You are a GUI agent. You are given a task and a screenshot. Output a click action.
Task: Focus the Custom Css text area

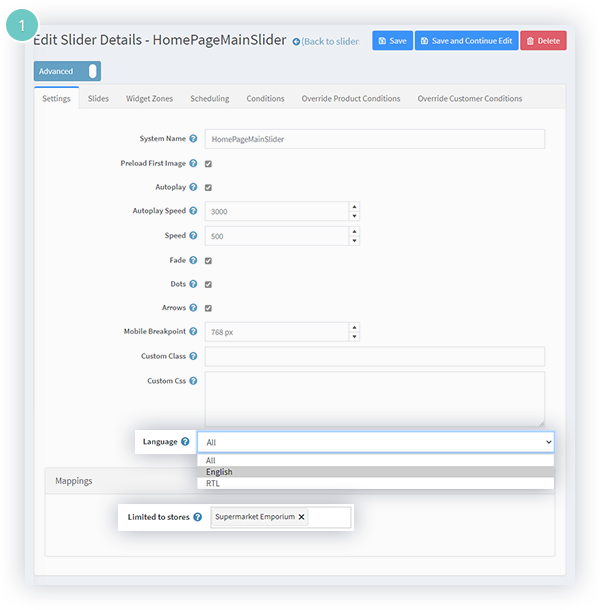click(x=375, y=399)
